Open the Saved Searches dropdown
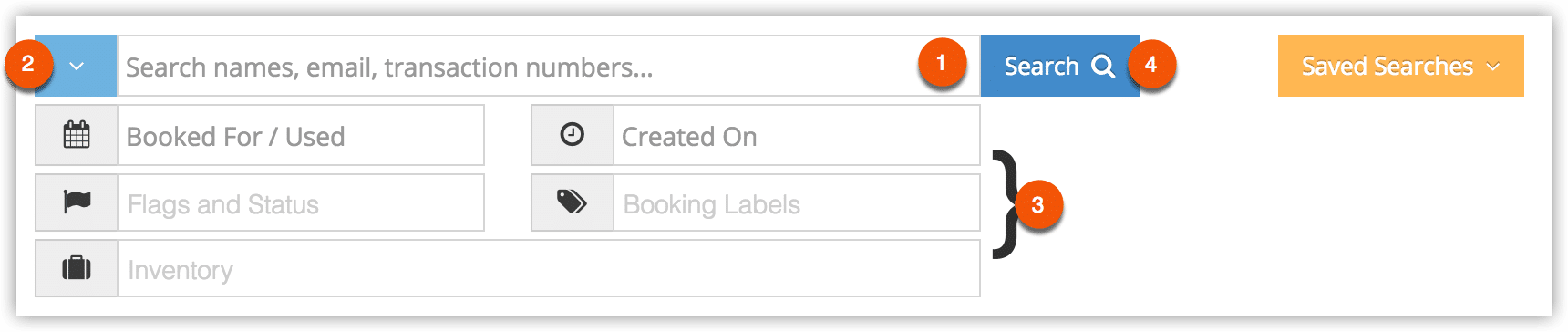Image resolution: width=1568 pixels, height=332 pixels. (x=1400, y=66)
